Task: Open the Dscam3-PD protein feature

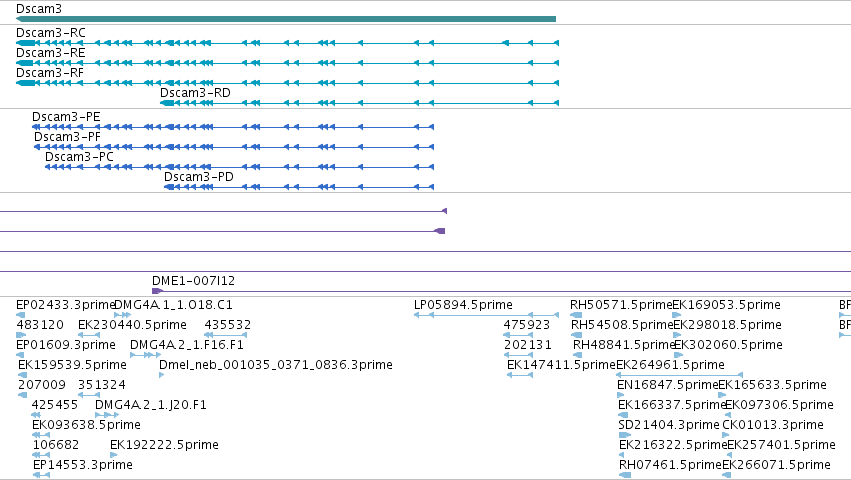Action: pos(299,187)
